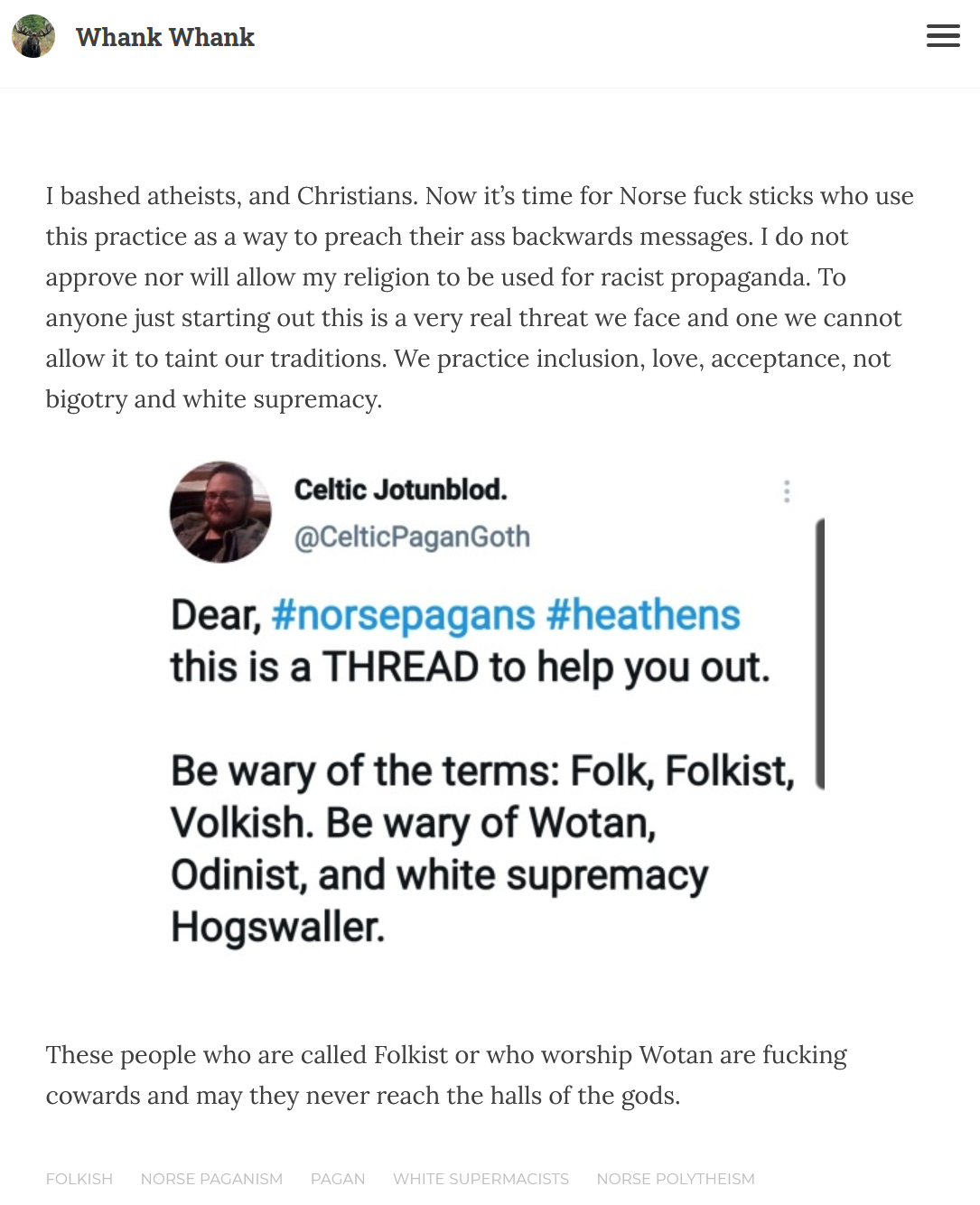
Task: Click the gray scrollbar beside the tweet
Action: coord(820,654)
